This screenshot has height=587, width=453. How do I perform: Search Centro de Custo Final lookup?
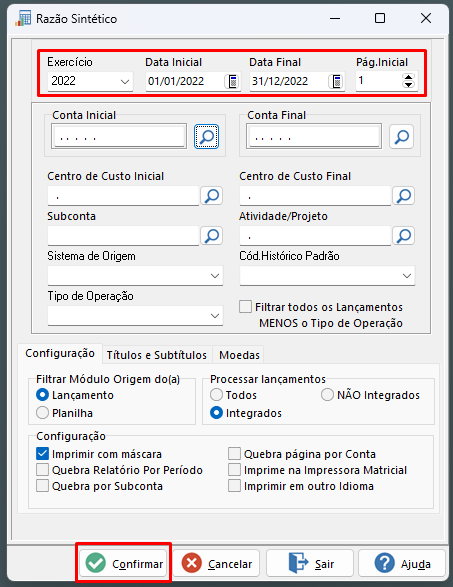[404, 195]
